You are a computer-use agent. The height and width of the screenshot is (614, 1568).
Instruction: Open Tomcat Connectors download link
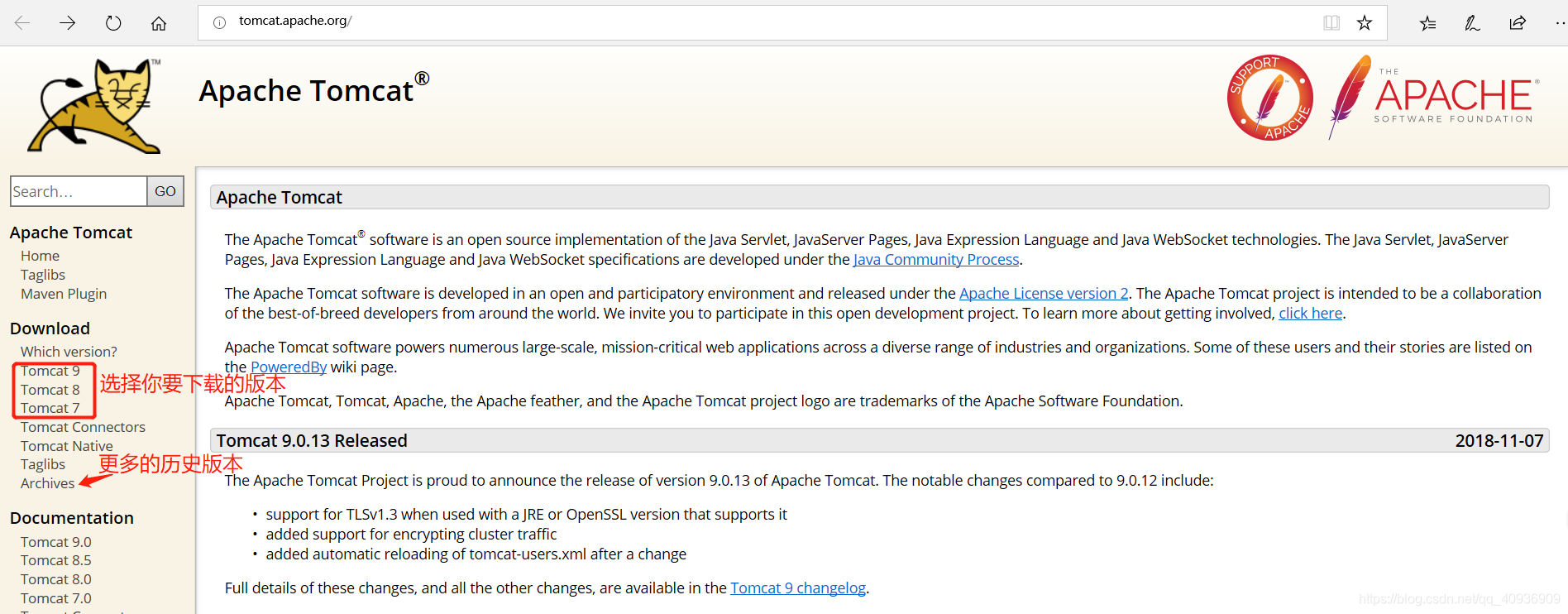tap(83, 427)
